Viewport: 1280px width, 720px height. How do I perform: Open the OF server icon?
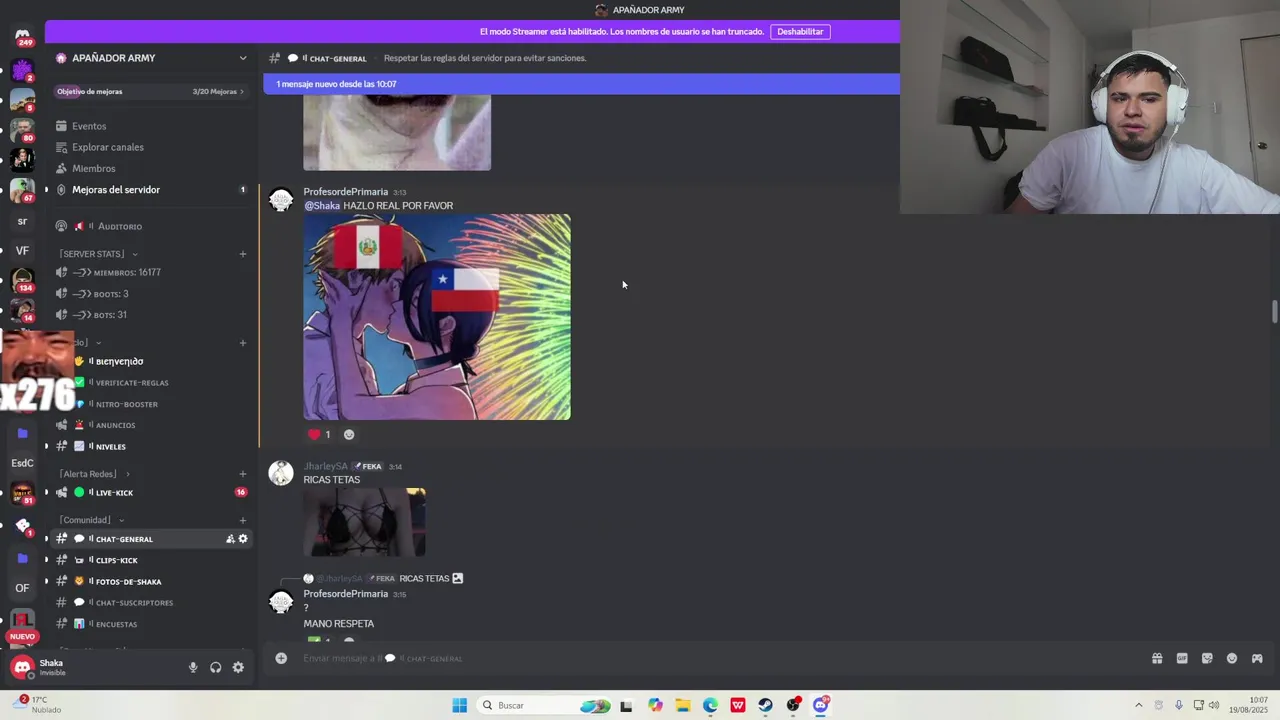pyautogui.click(x=22, y=588)
